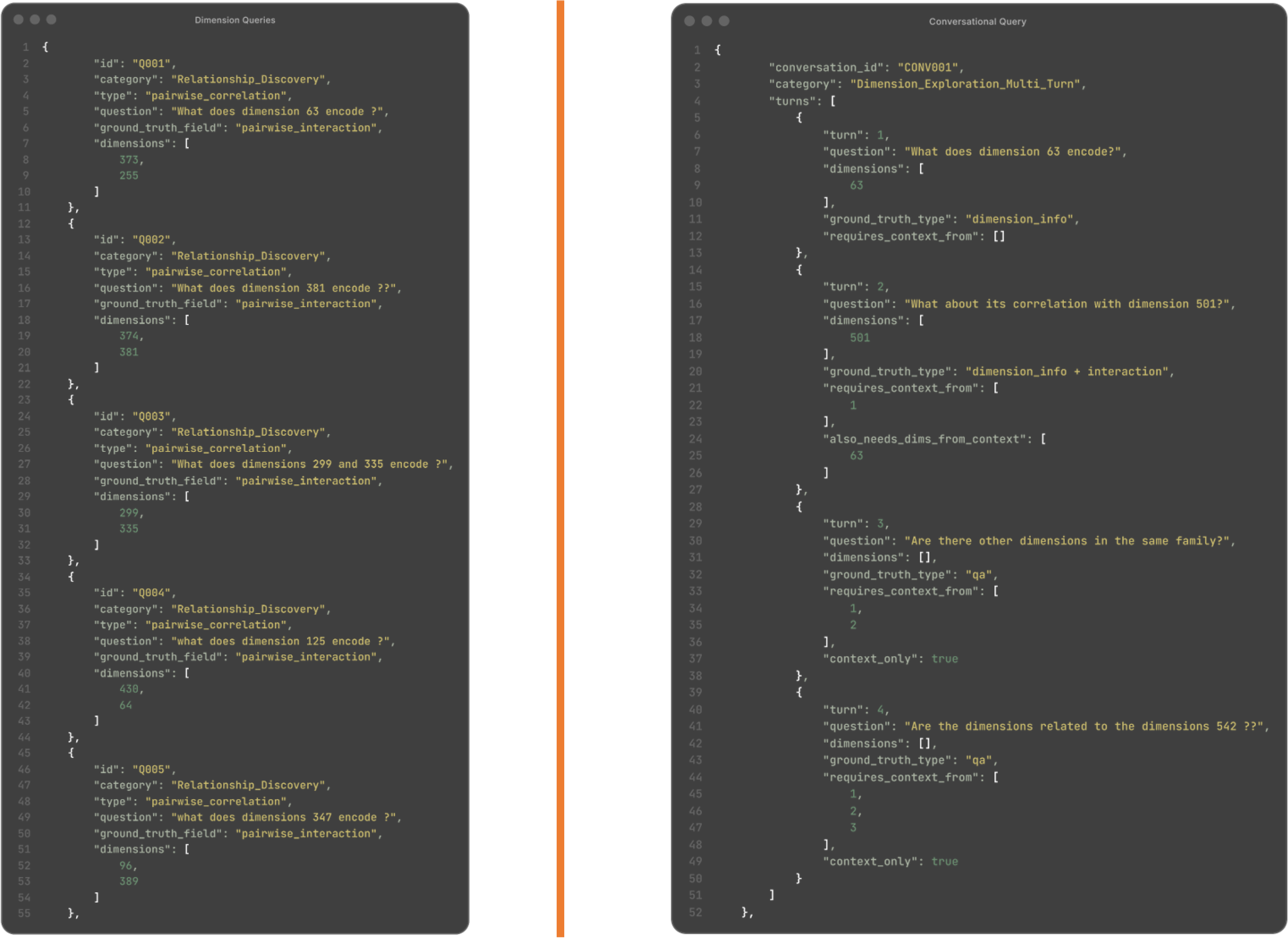Click the "id": "Q003" line
Image resolution: width=1288 pixels, height=938 pixels.
(x=135, y=416)
